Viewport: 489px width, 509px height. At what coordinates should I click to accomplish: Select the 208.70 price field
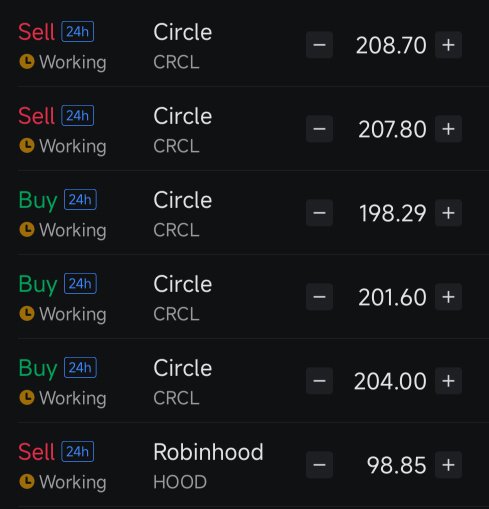pos(391,45)
